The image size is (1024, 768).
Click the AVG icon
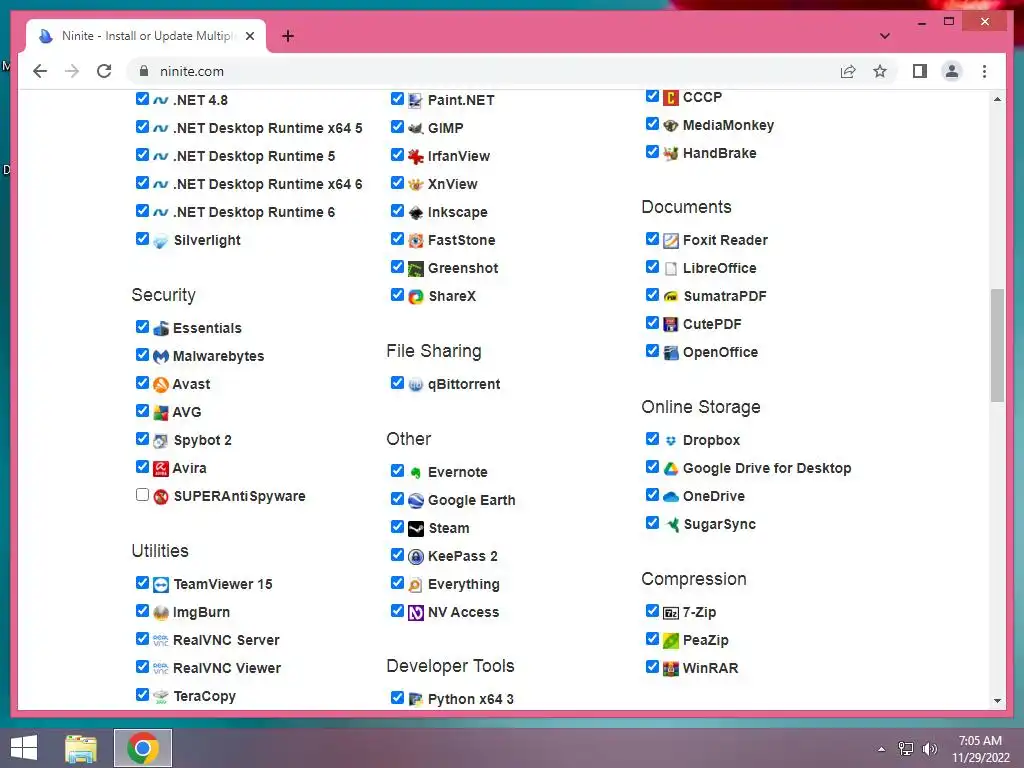[161, 413]
